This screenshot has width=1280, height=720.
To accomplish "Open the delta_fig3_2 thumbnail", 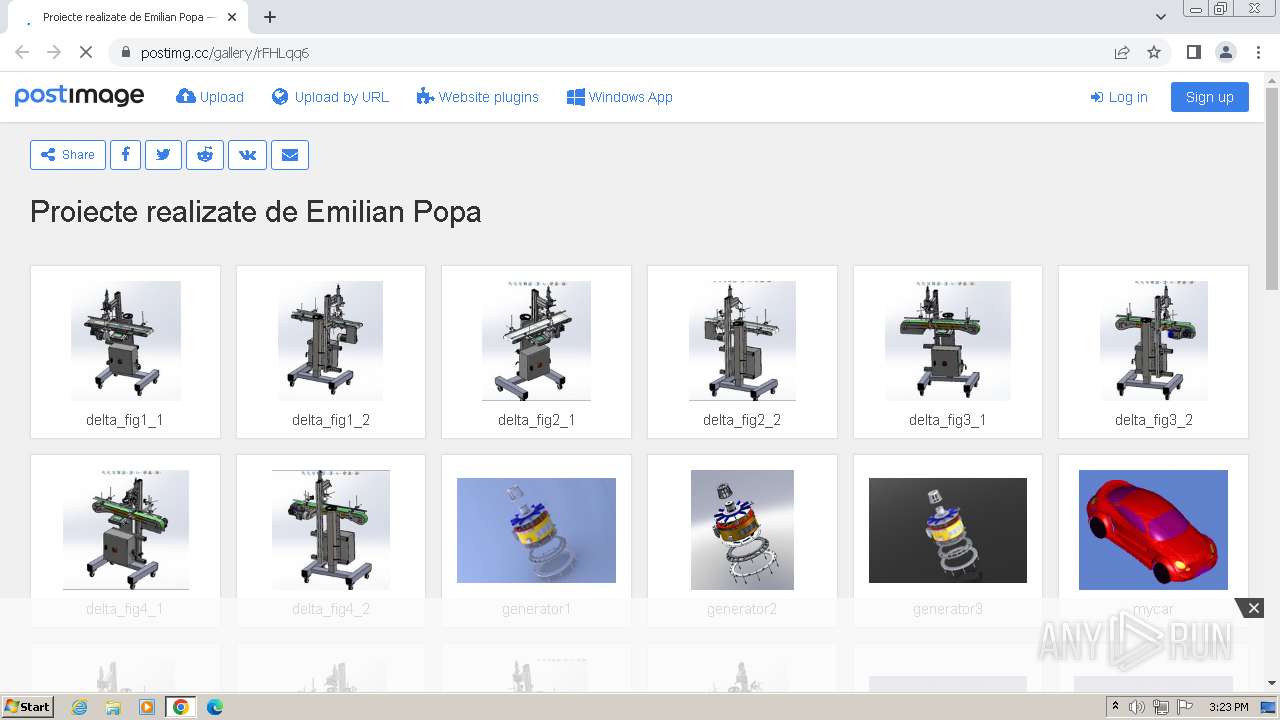I will (x=1153, y=341).
